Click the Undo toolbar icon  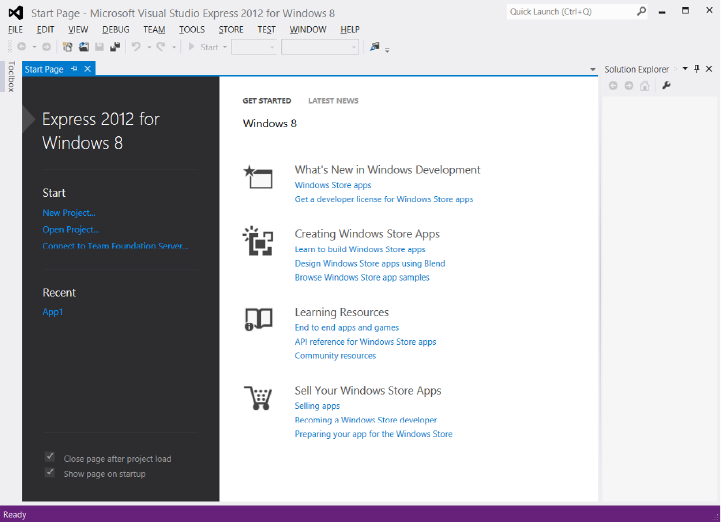tap(137, 46)
